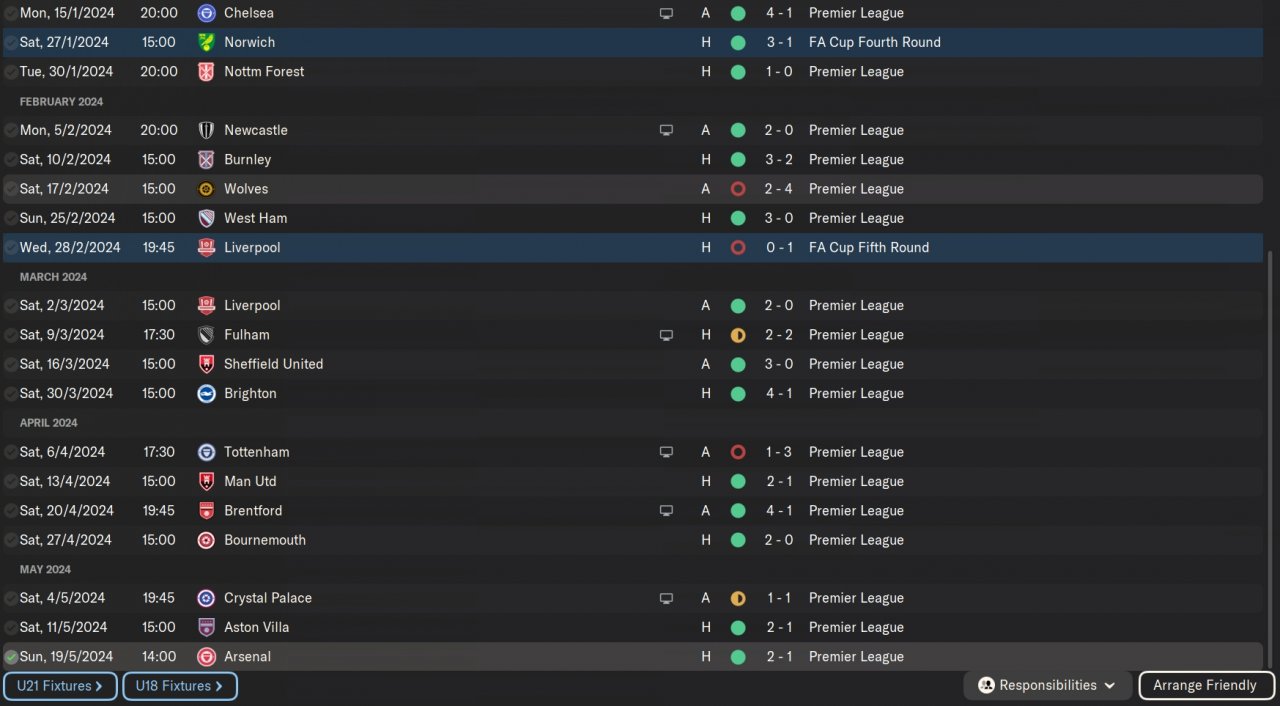Click red loss indicator on Wolves match
This screenshot has height=706, width=1280.
coord(738,189)
